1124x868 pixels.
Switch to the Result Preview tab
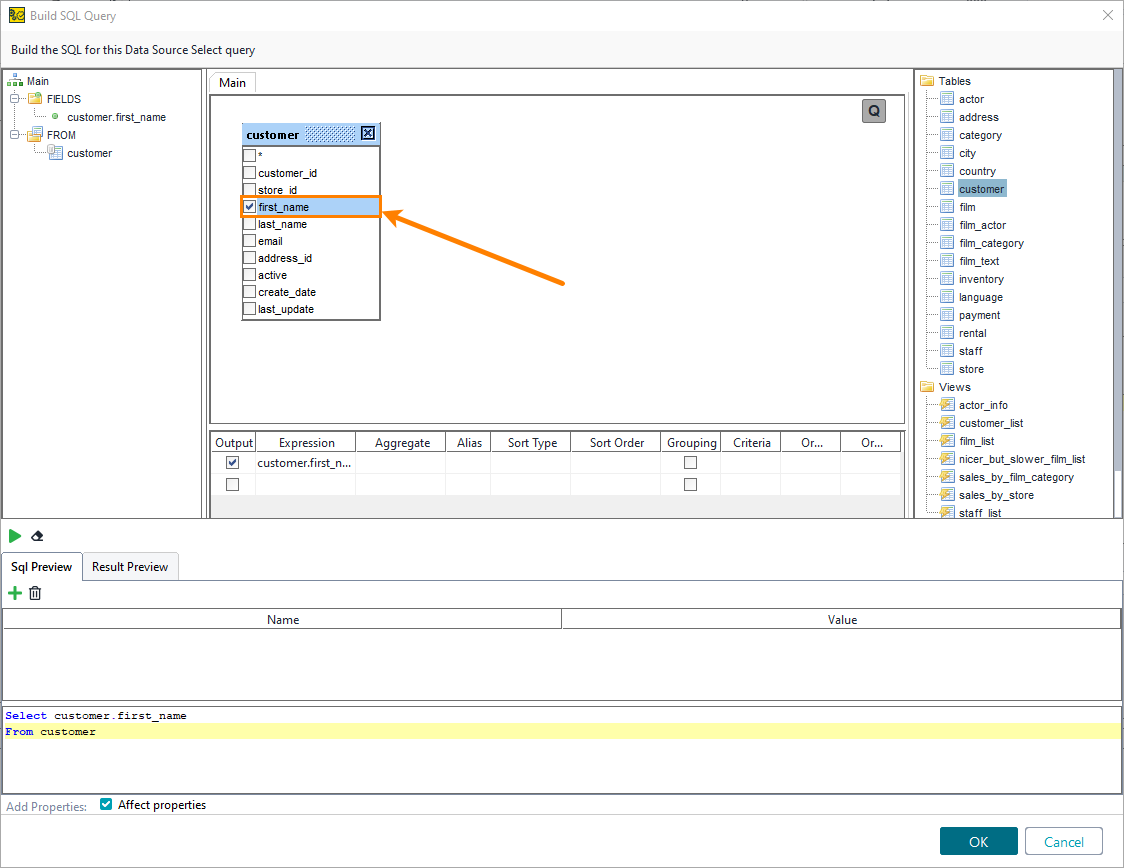pos(130,566)
